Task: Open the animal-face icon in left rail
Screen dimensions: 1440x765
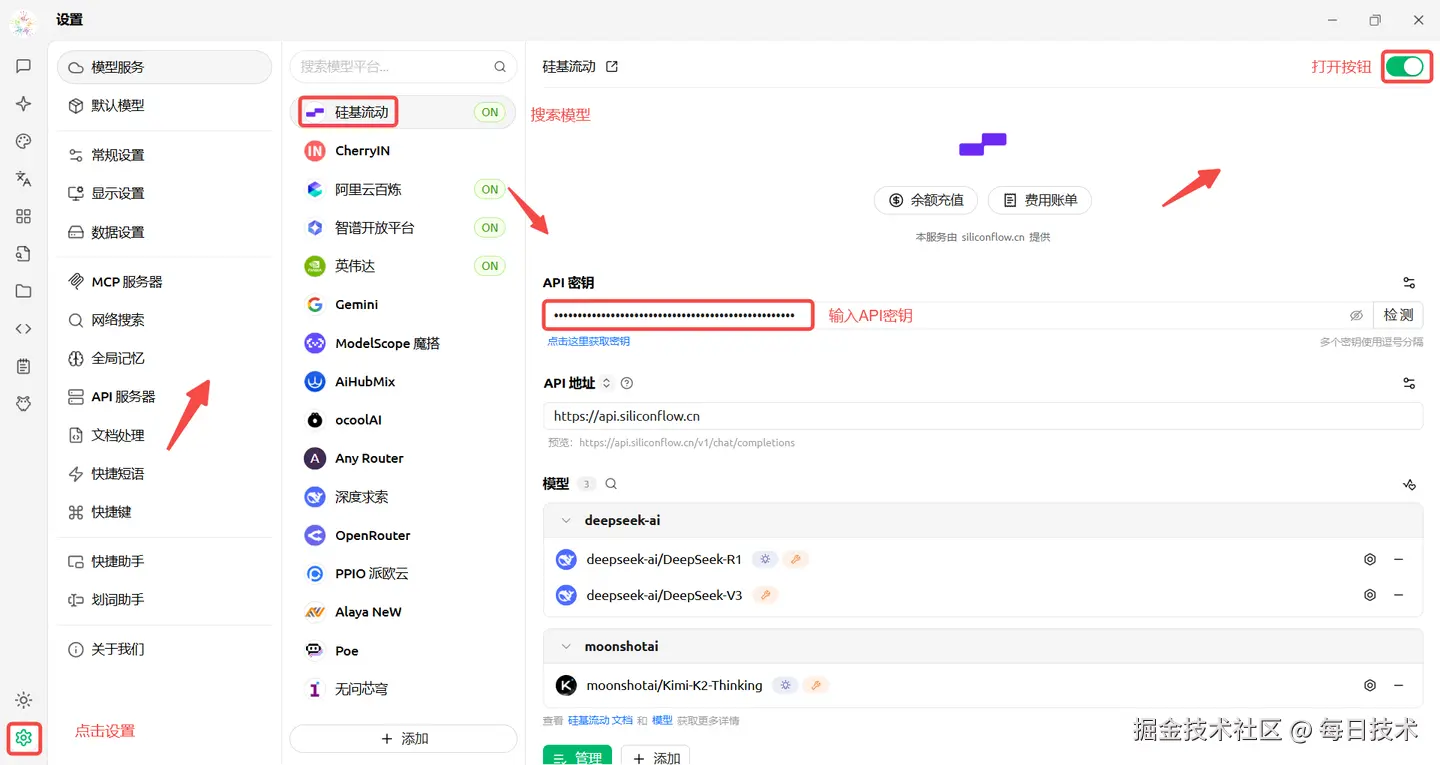Action: 23,403
